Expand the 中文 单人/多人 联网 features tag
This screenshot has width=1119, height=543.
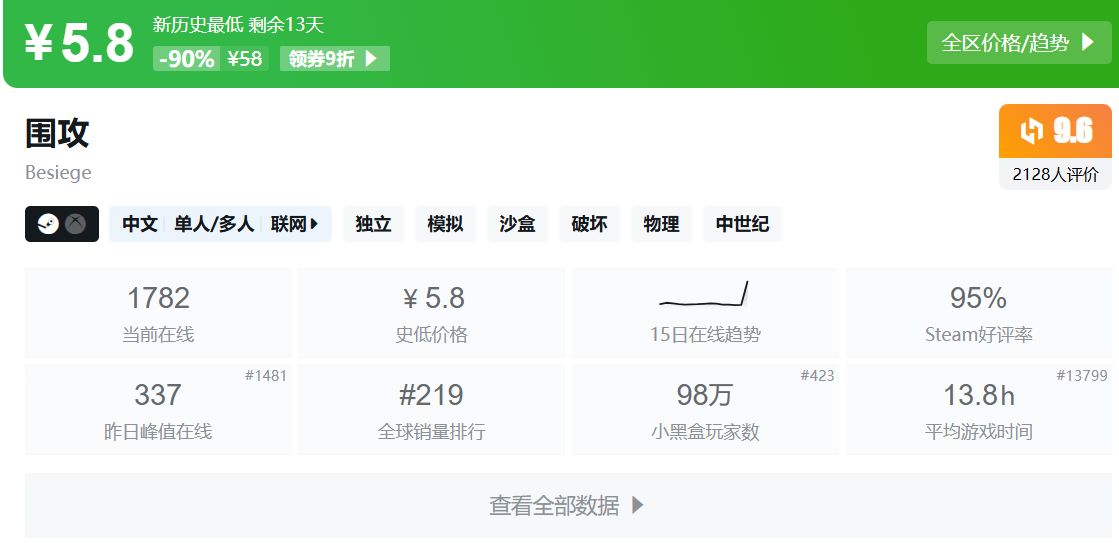coord(221,224)
